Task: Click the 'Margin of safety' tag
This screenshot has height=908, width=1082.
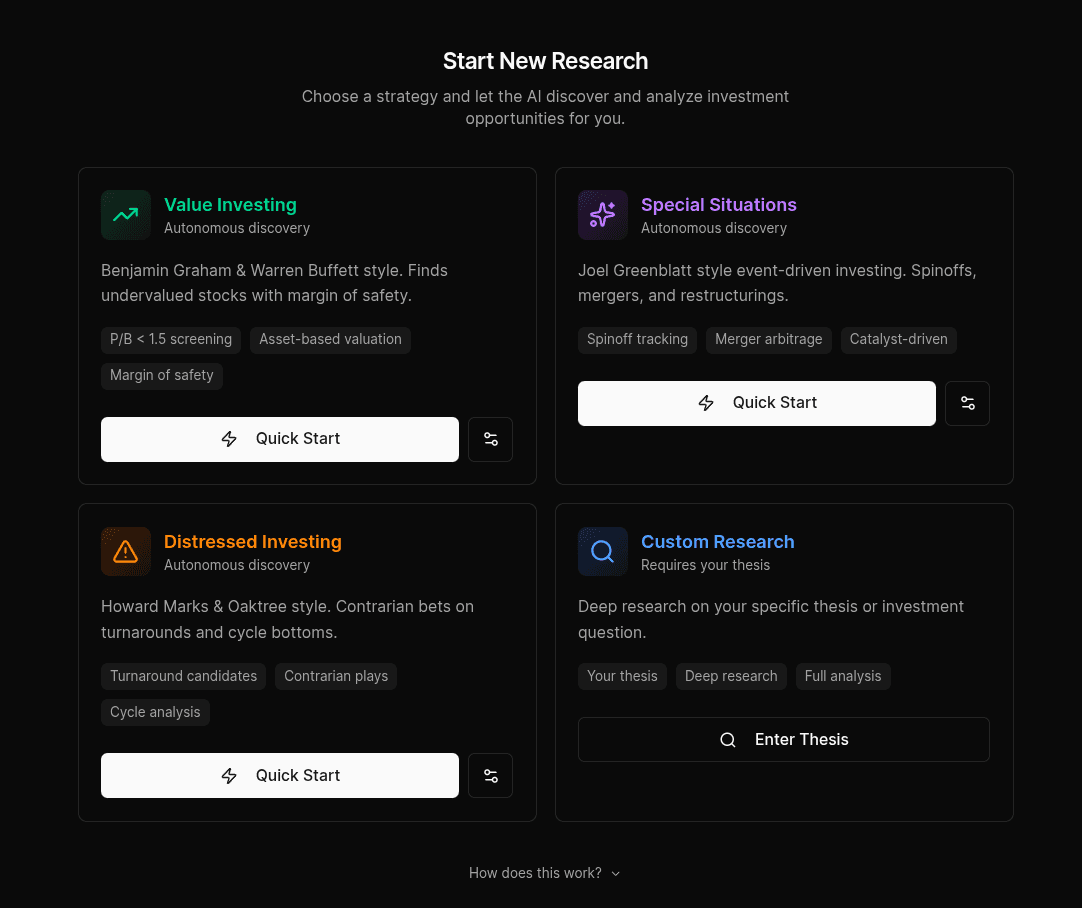Action: point(162,376)
